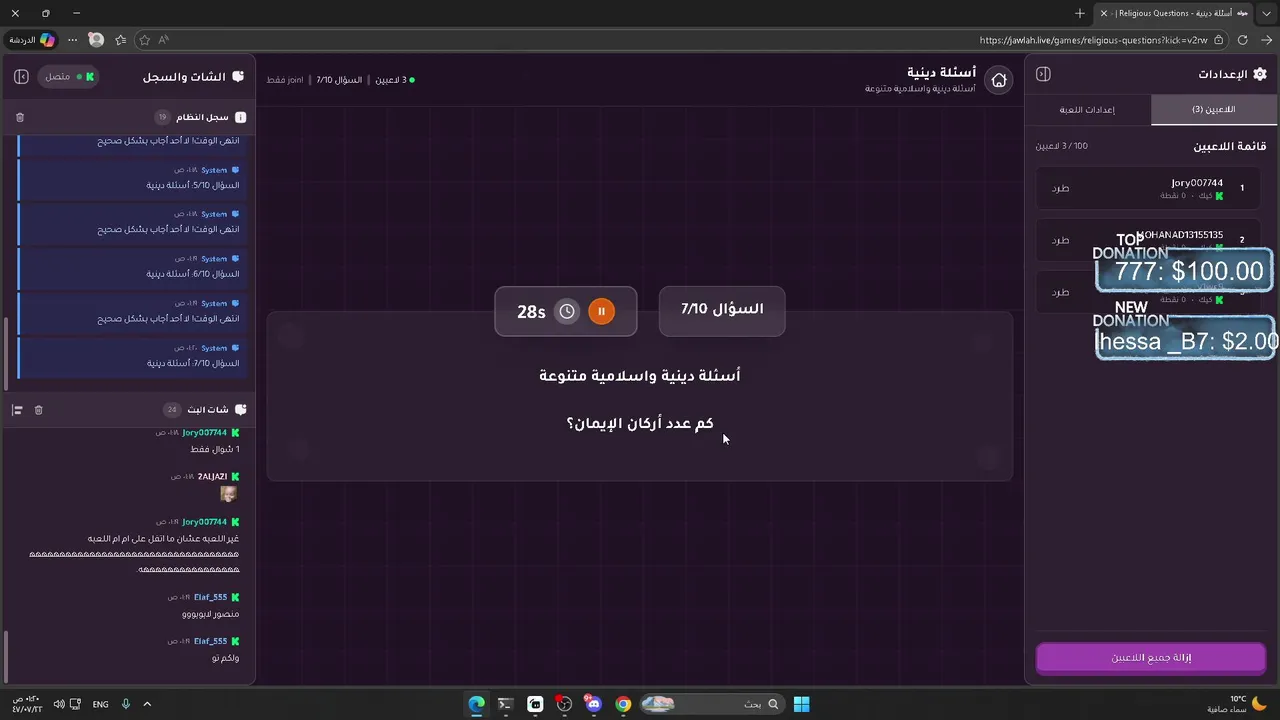Click the stream chat scrollbar
The height and width of the screenshot is (720, 1280).
click(6, 654)
